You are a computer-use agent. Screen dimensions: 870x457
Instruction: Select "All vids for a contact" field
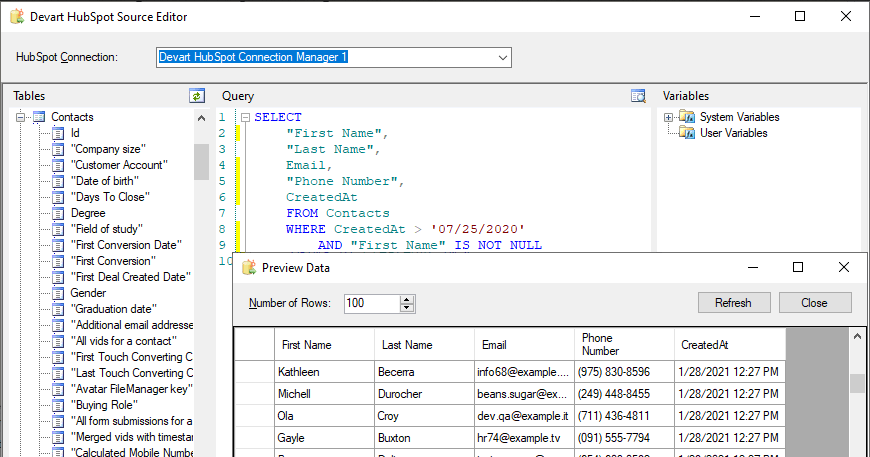124,341
